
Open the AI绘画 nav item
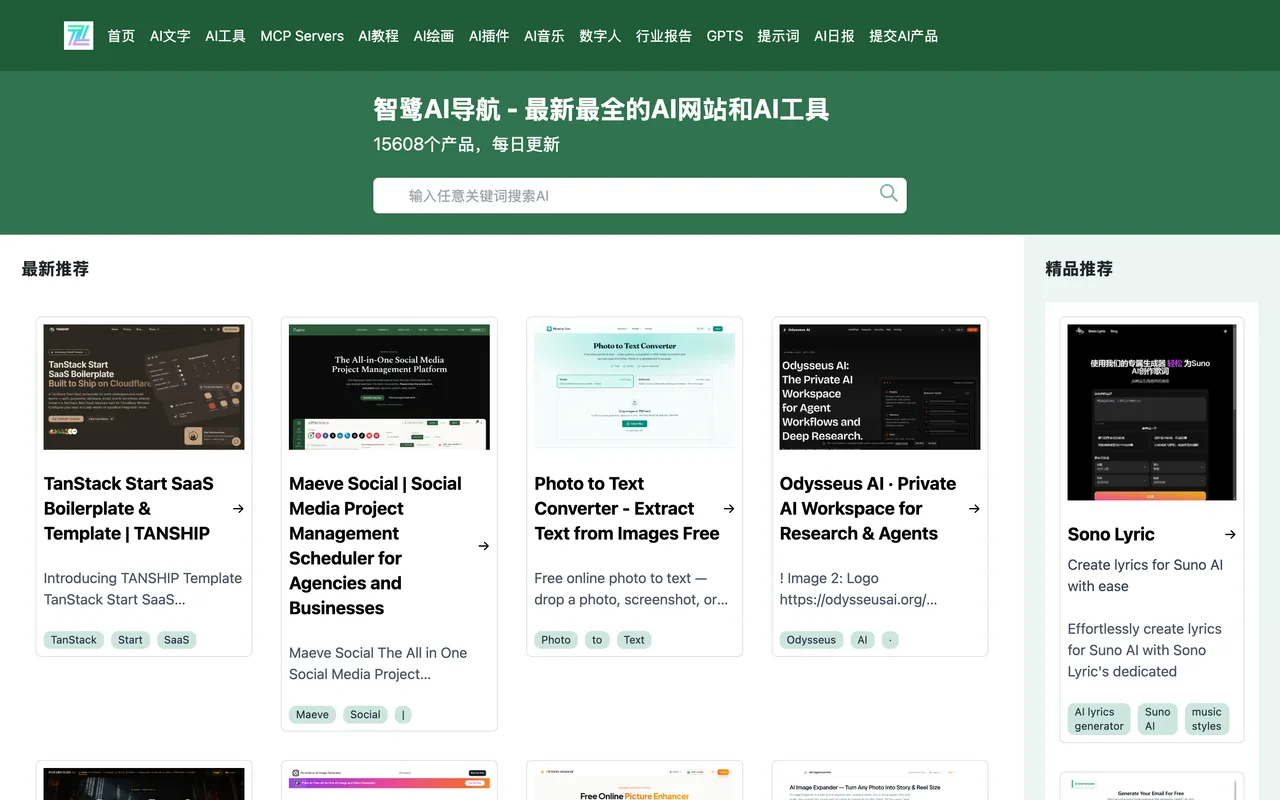(x=434, y=36)
